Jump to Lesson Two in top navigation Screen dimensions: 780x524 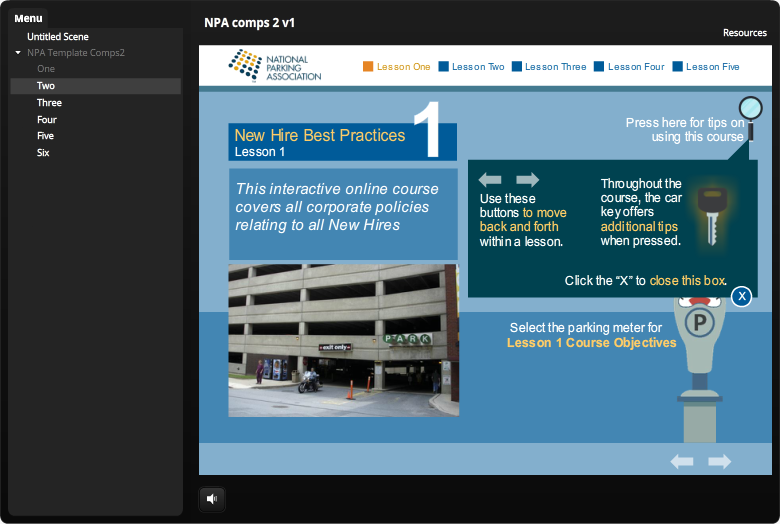pos(471,67)
